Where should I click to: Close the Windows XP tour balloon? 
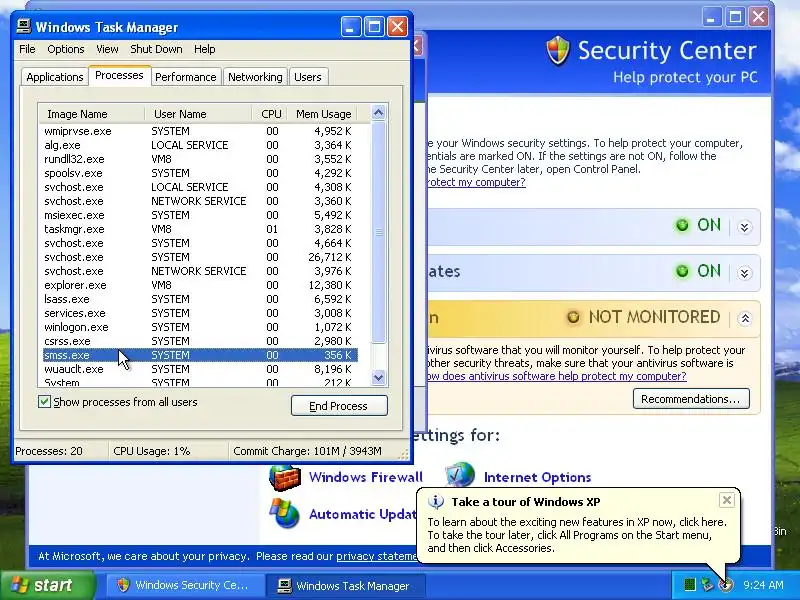click(x=727, y=500)
